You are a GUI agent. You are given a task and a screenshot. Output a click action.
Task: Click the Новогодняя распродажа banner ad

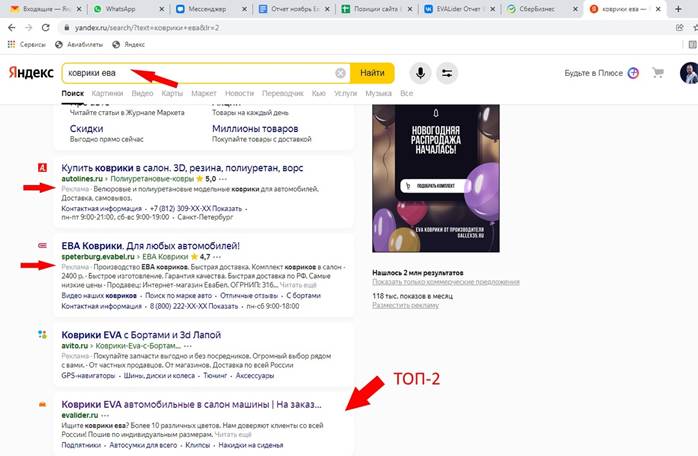pyautogui.click(x=436, y=178)
